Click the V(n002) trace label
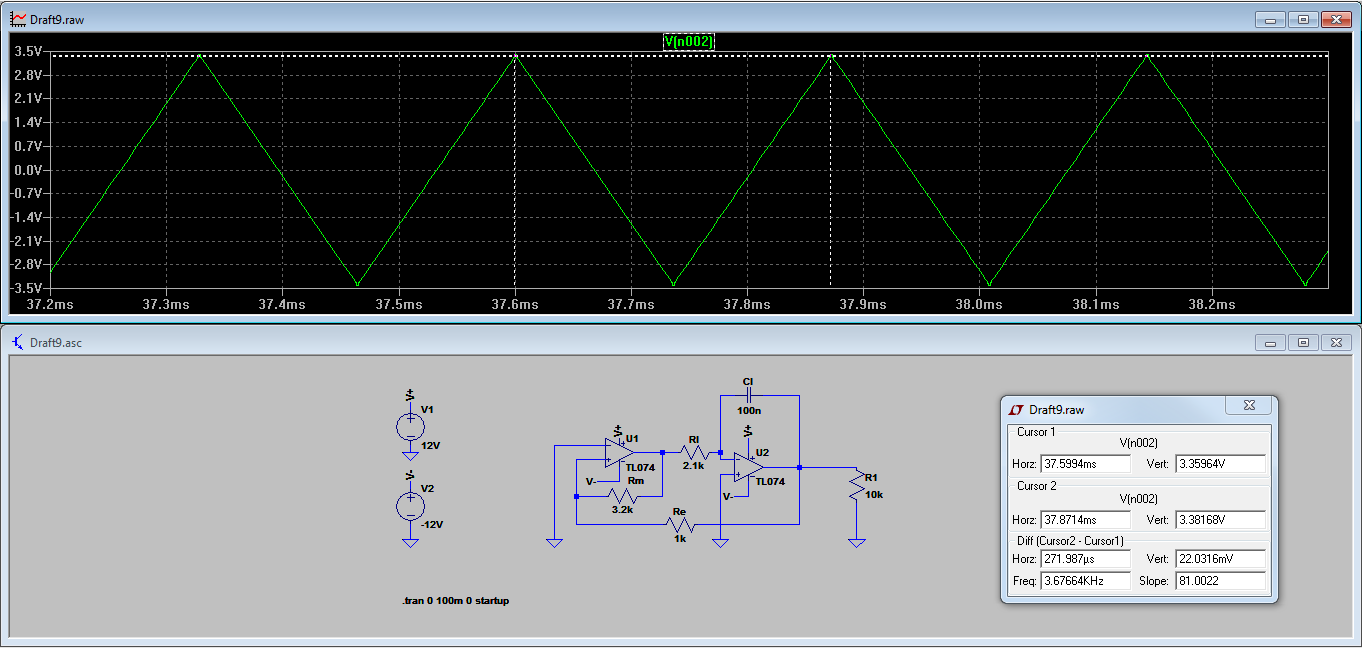Image resolution: width=1362 pixels, height=648 pixels. click(689, 41)
